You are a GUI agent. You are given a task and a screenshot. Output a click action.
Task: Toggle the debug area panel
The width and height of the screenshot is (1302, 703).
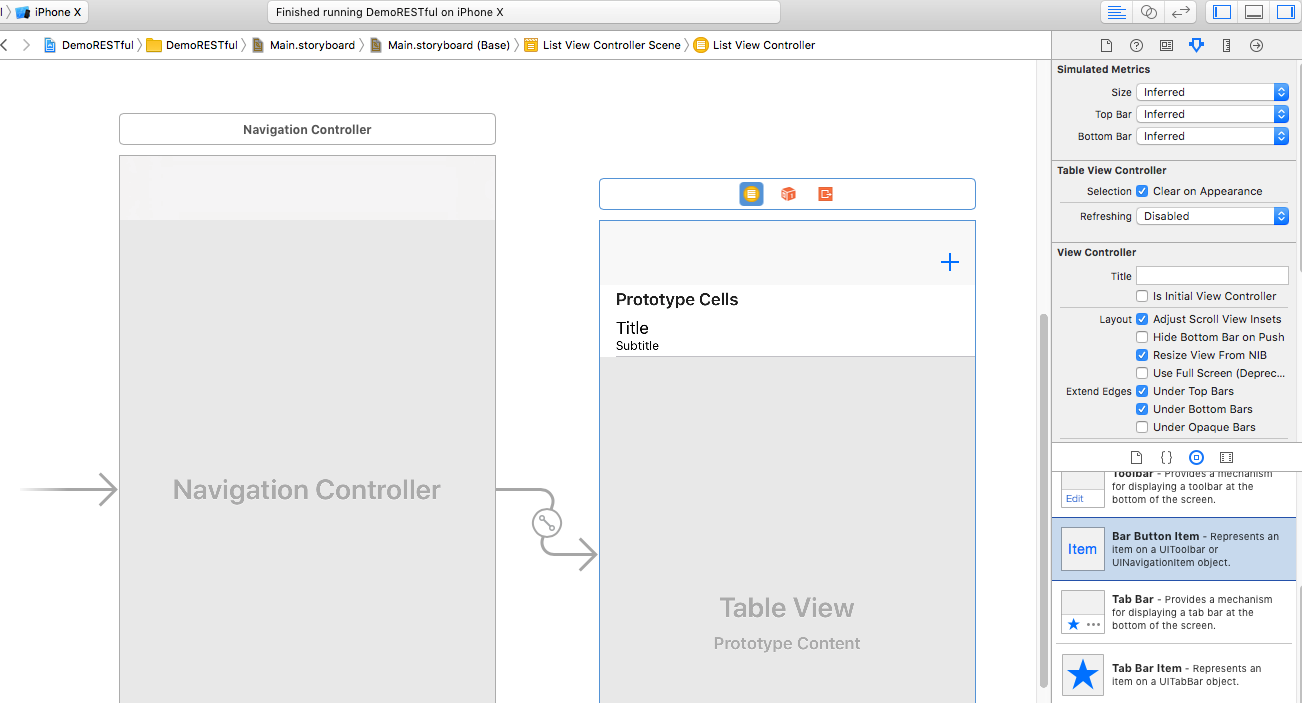(x=1253, y=12)
